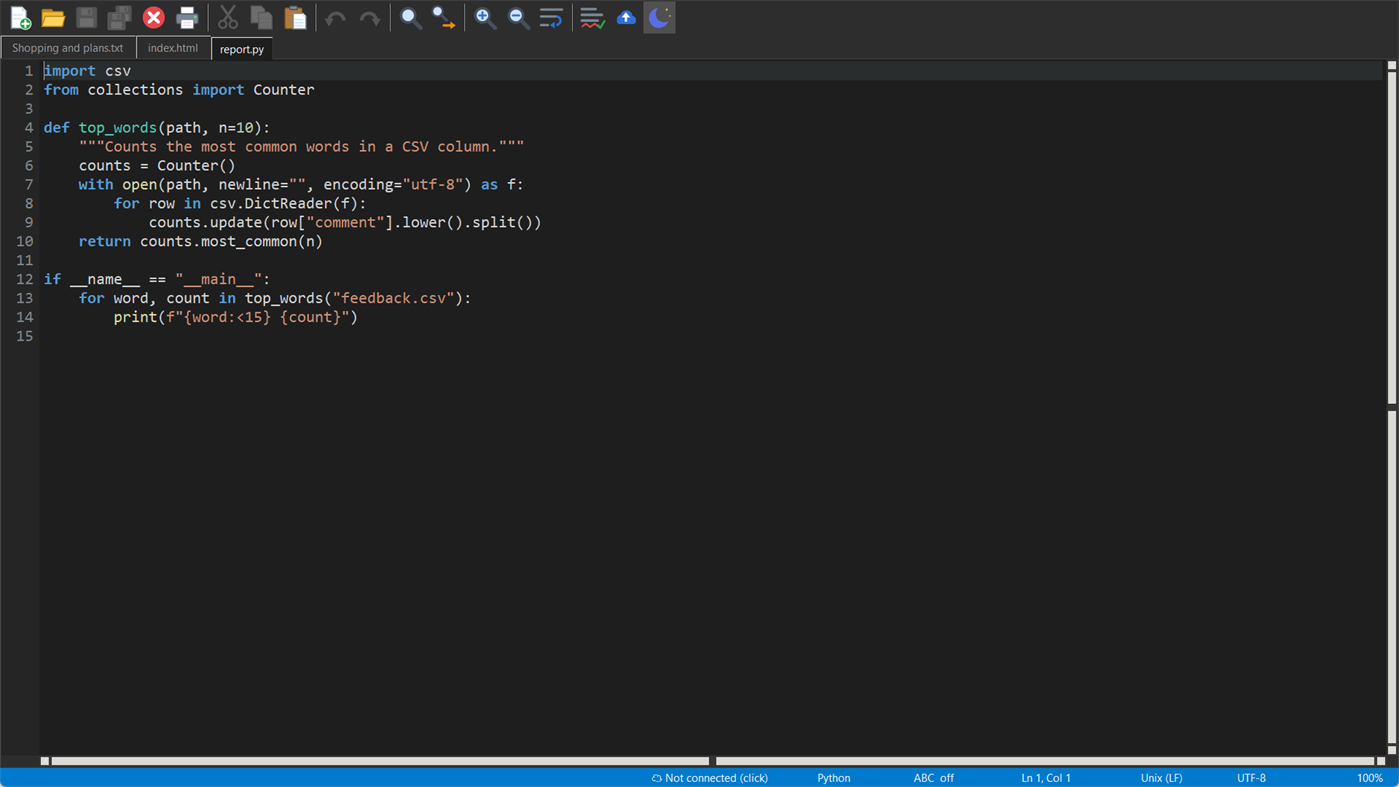Copy selection with the copy icon
This screenshot has height=787, width=1399.
(262, 18)
